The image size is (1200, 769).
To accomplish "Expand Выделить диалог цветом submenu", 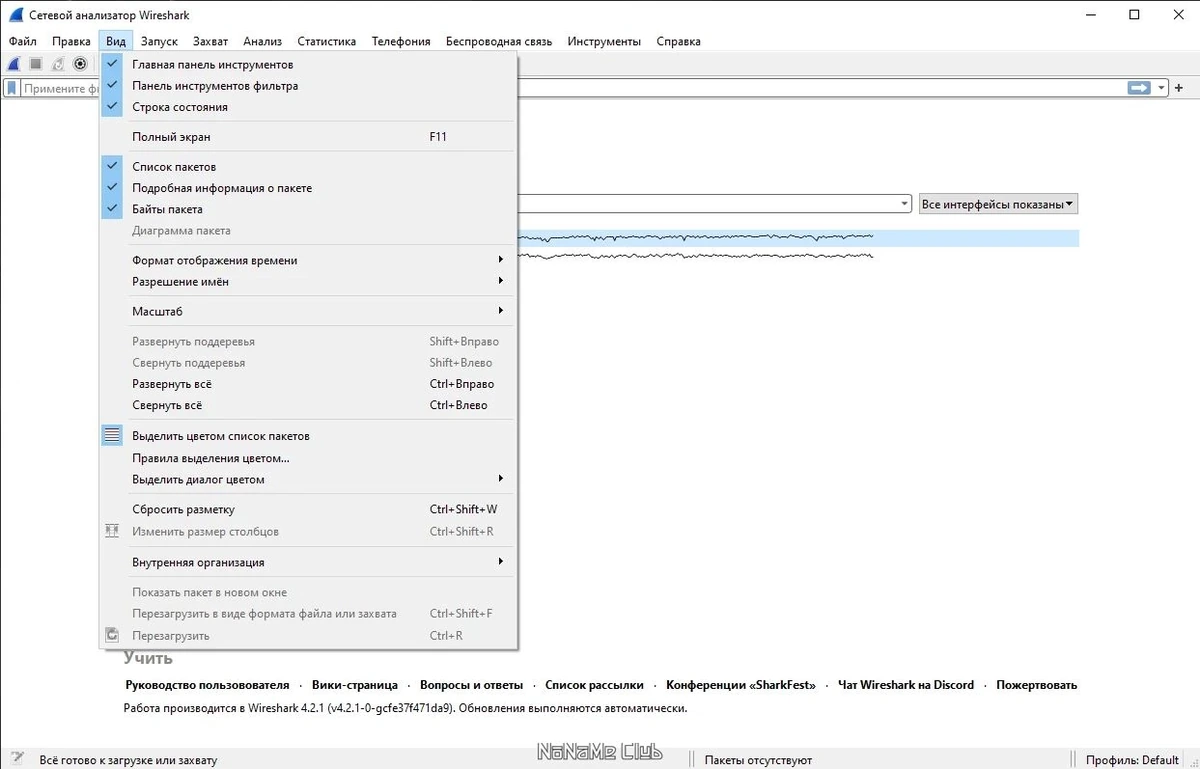I will pos(307,479).
